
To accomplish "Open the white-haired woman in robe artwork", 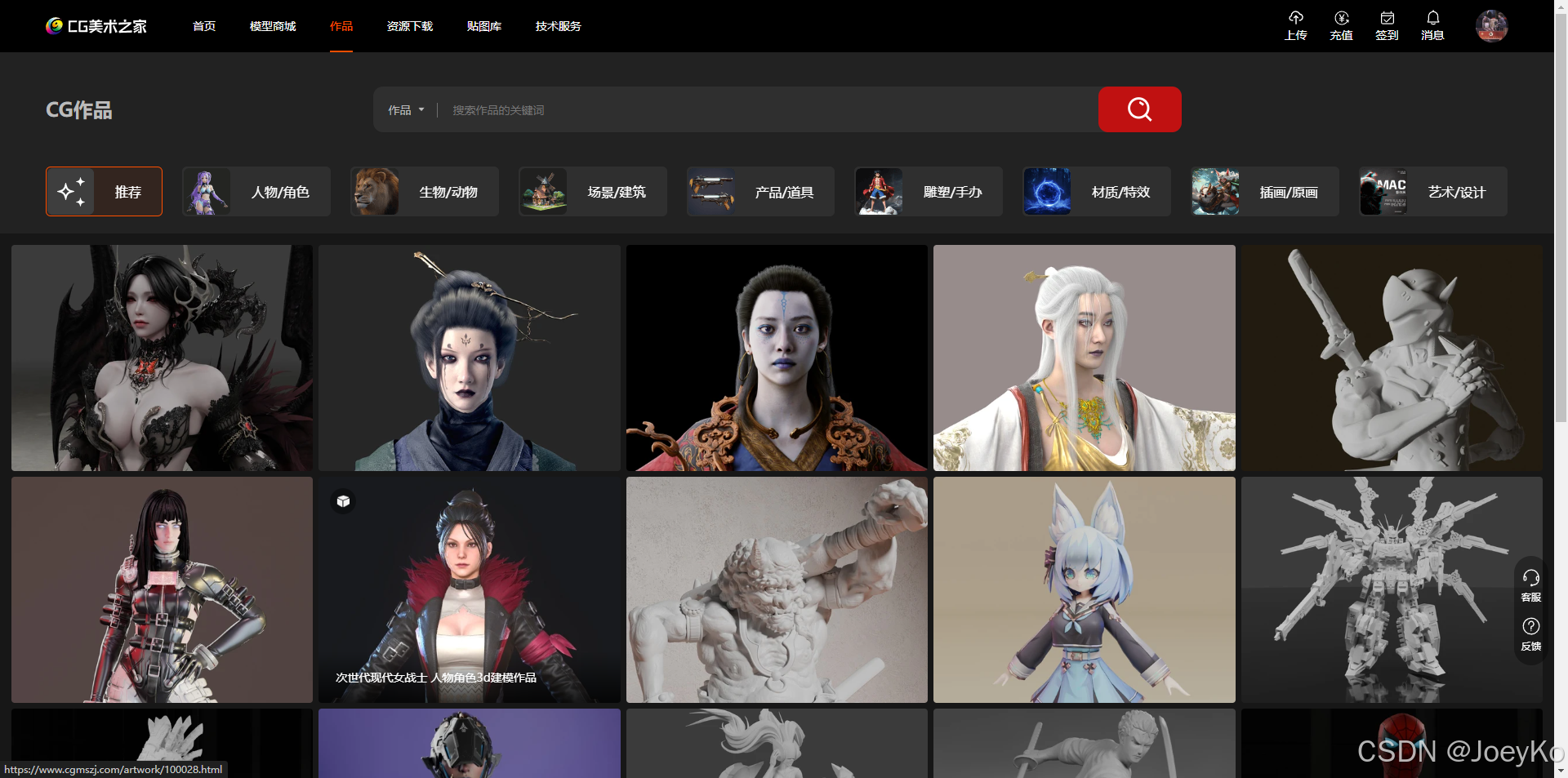I will (1085, 358).
